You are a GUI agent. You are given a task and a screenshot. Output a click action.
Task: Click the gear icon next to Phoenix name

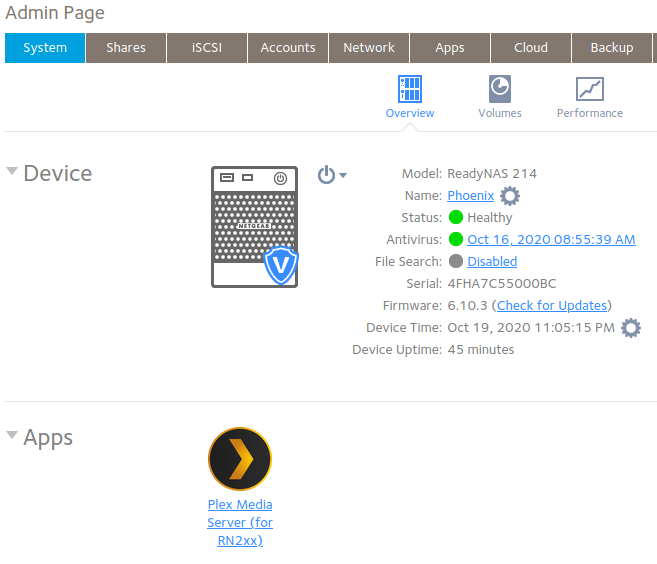510,196
